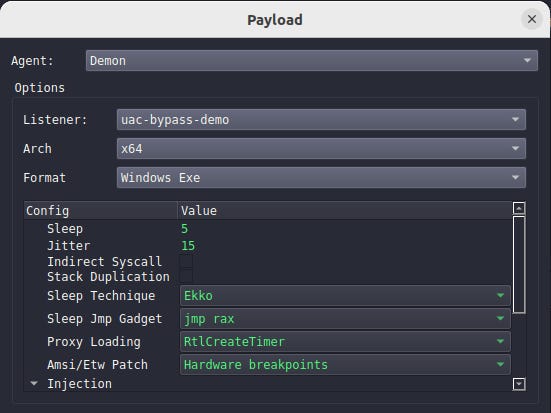Screen dimensions: 551x413
Task: Select the Sleep config row label
Action: click(65, 229)
